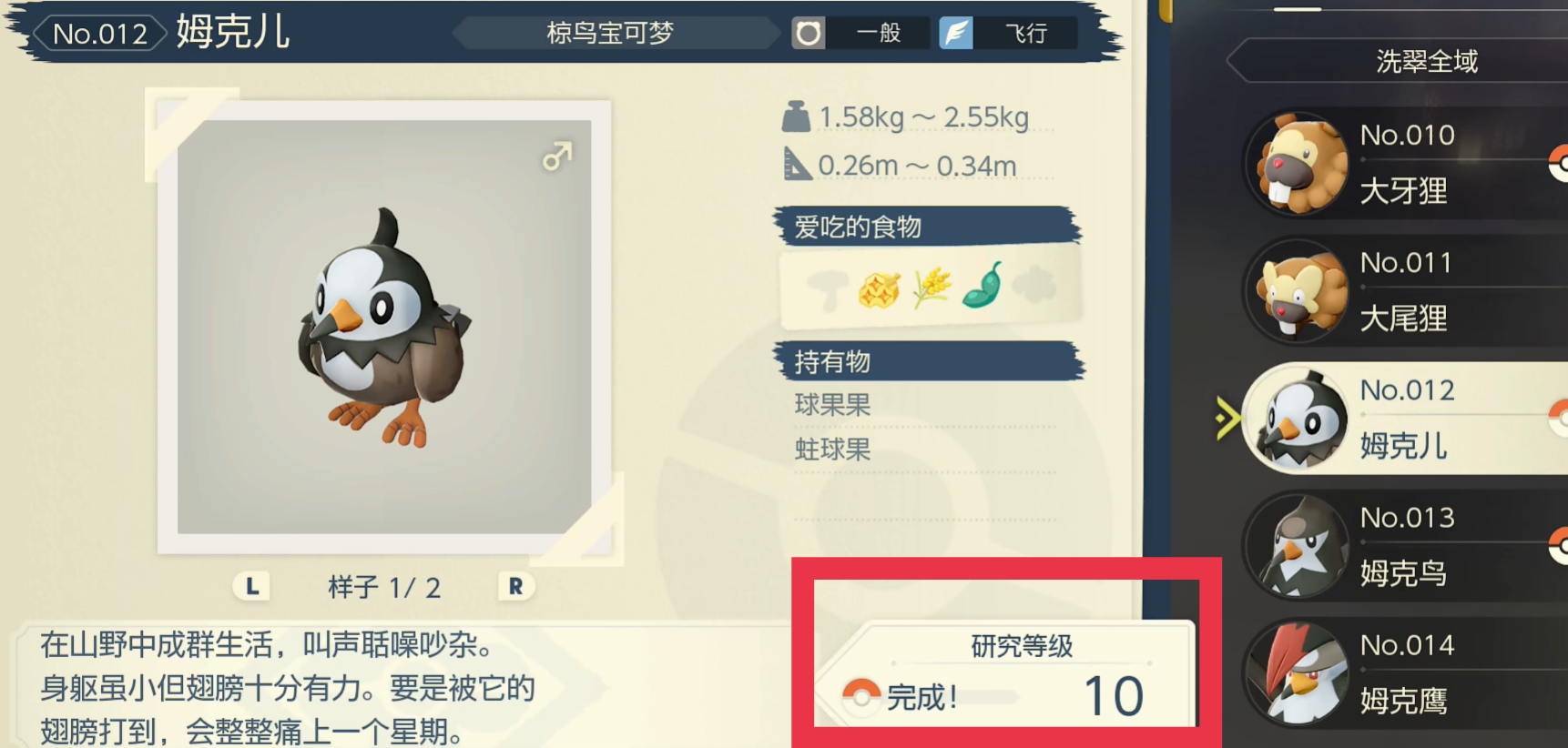Screen dimensions: 1568x748
Task: Click the 姆克儿 Pokémon photo
Action: pos(384,327)
